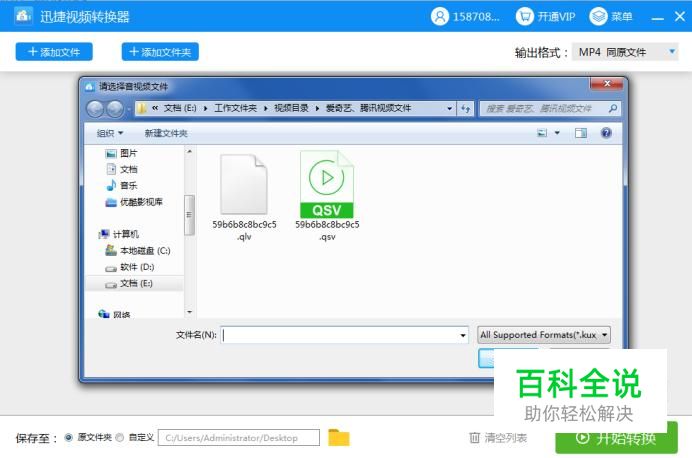
Task: Click the 开通VIP cart icon
Action: pos(524,16)
